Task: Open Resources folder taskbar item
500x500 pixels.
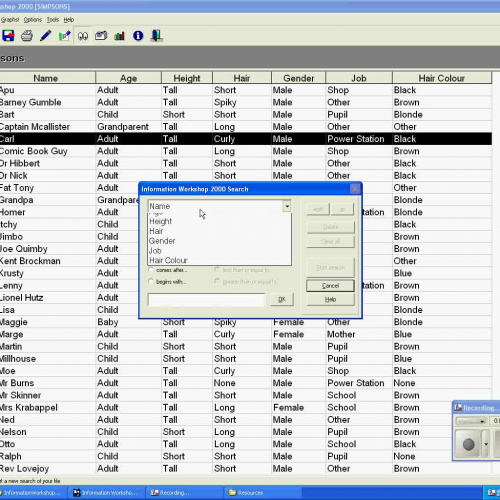Action: pyautogui.click(x=263, y=493)
